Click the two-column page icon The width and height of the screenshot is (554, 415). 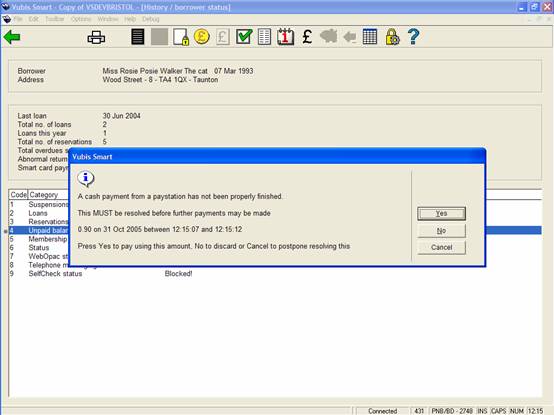coord(264,37)
